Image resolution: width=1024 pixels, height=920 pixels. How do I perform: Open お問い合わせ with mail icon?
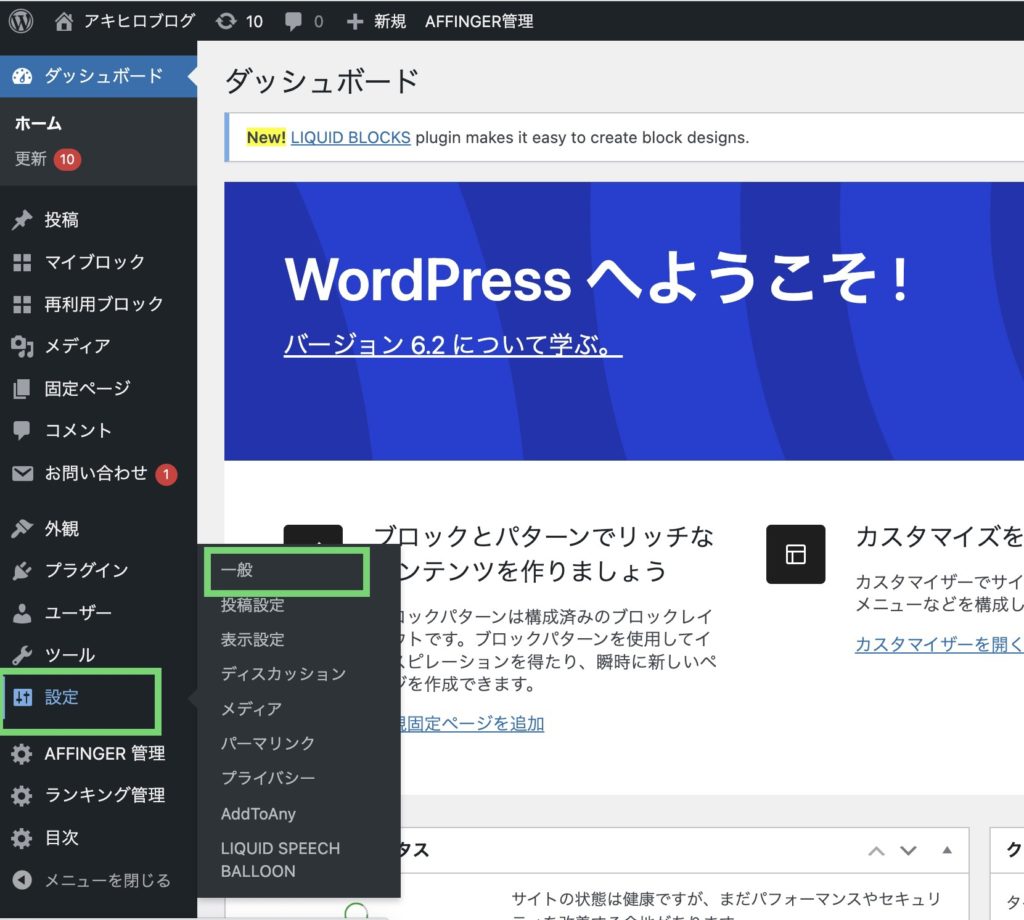point(95,473)
